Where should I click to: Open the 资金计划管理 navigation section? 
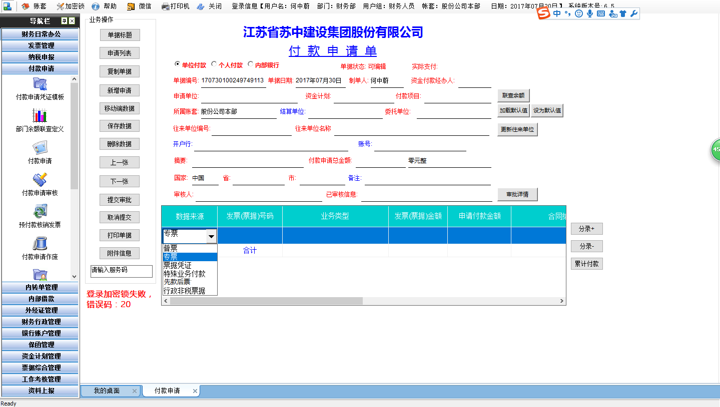40,356
